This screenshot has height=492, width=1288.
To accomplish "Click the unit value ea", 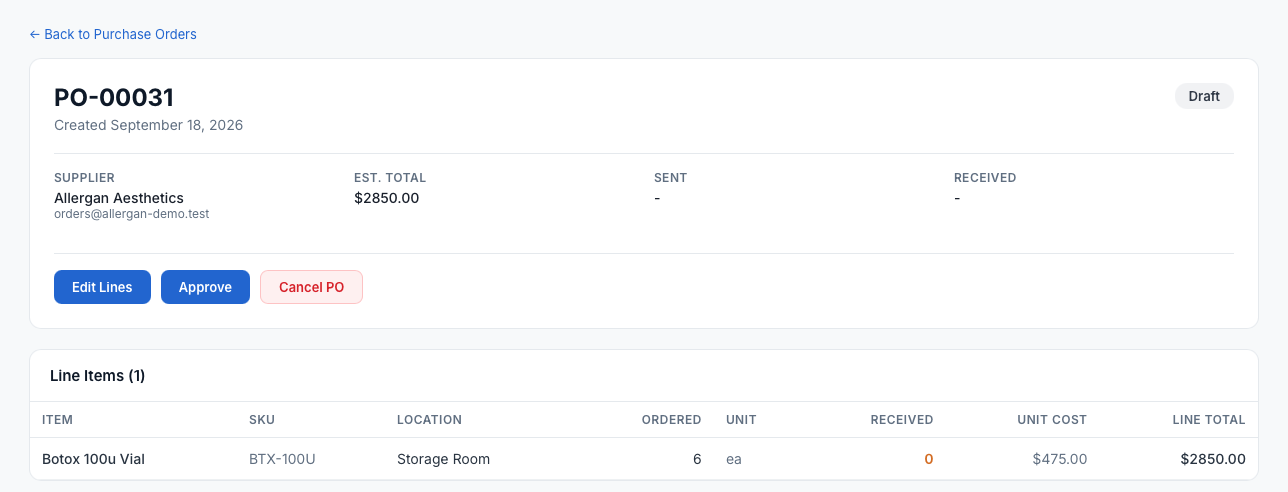I will click(734, 459).
